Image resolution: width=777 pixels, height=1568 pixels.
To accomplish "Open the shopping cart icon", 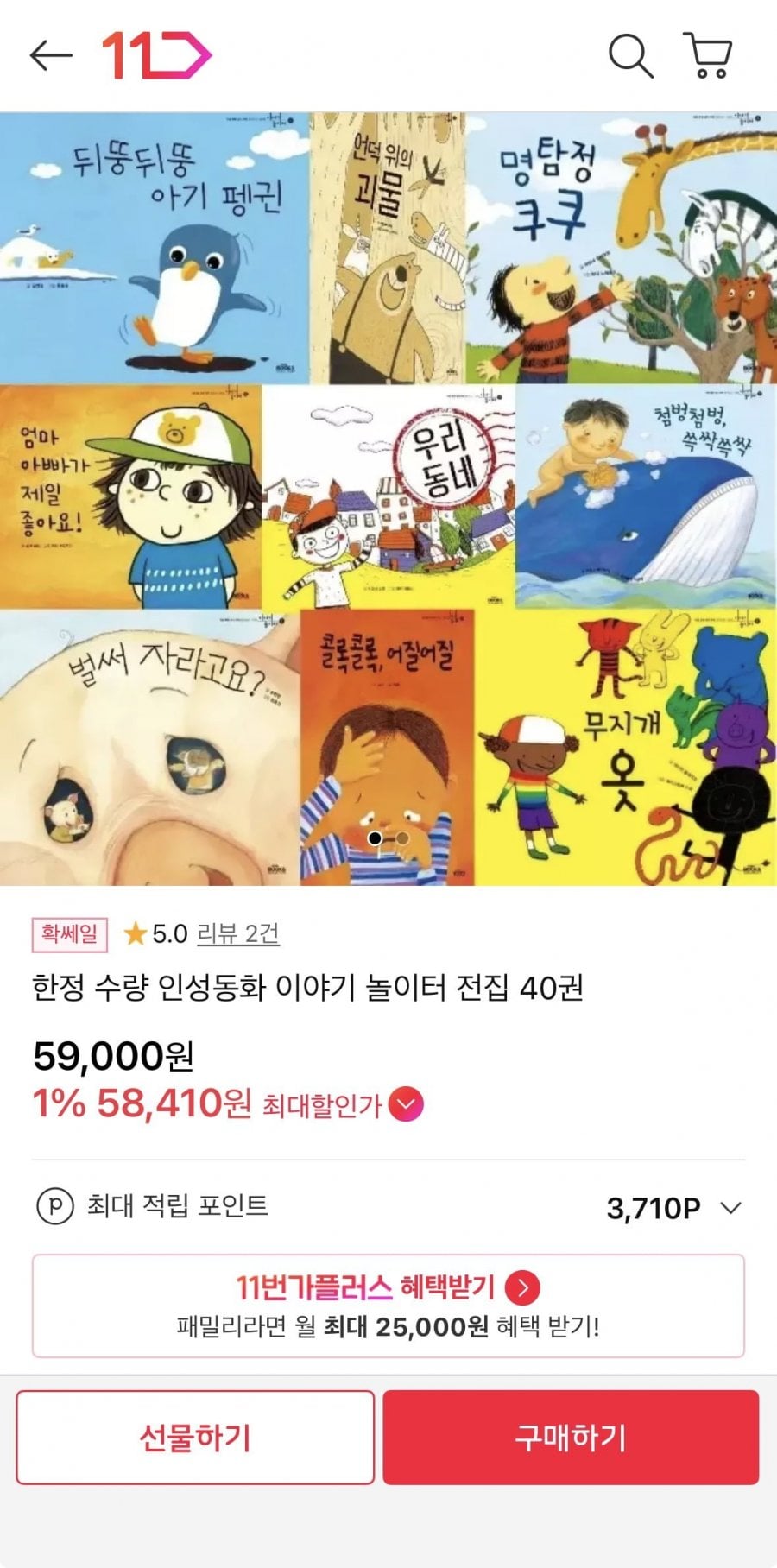I will (708, 56).
